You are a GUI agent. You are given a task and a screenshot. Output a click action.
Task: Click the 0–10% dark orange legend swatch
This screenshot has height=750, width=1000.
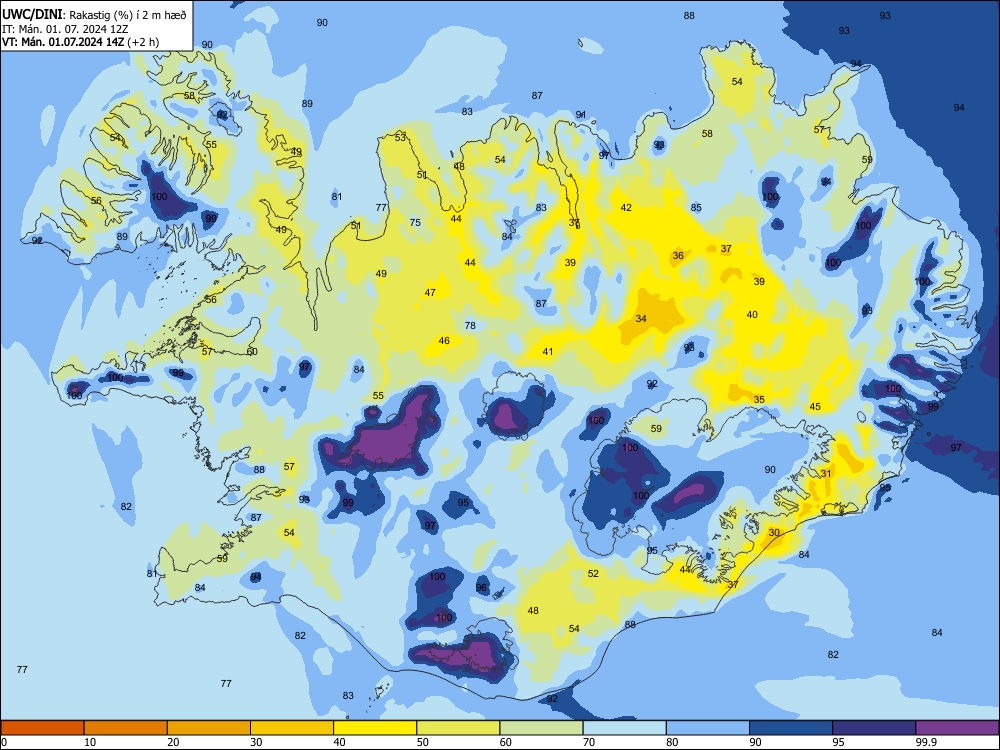tap(42, 728)
